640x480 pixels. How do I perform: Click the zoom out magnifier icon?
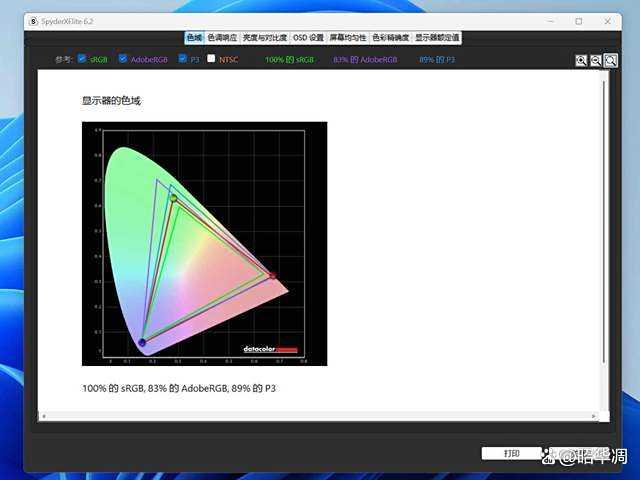pyautogui.click(x=596, y=61)
